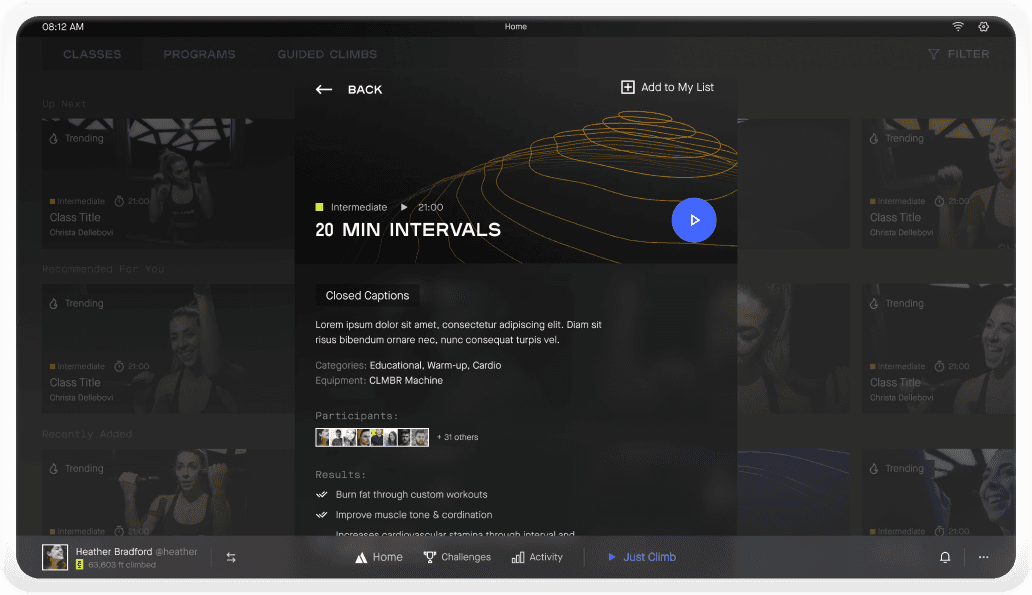This screenshot has height=595, width=1032.
Task: Click flame icon on left Recently Added card
Action: pyautogui.click(x=54, y=469)
